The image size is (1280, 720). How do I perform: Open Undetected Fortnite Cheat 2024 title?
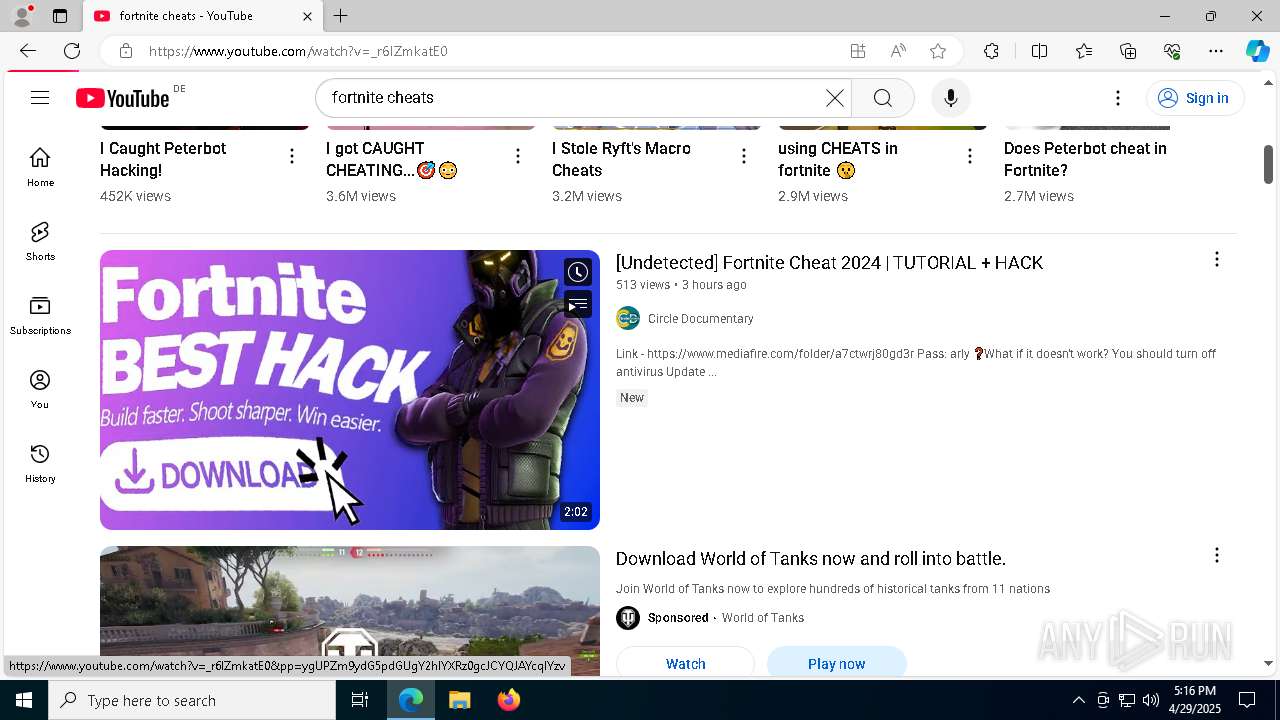[x=829, y=262]
